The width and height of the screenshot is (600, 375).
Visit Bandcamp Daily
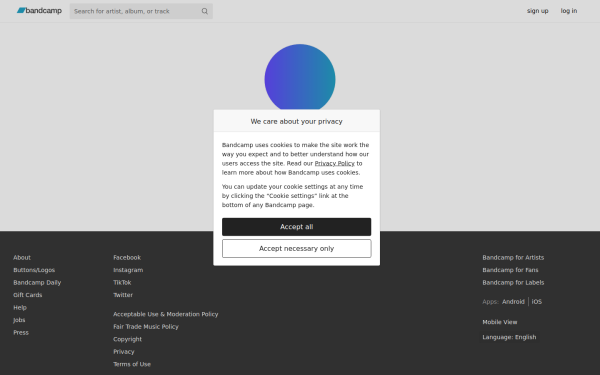(x=37, y=282)
